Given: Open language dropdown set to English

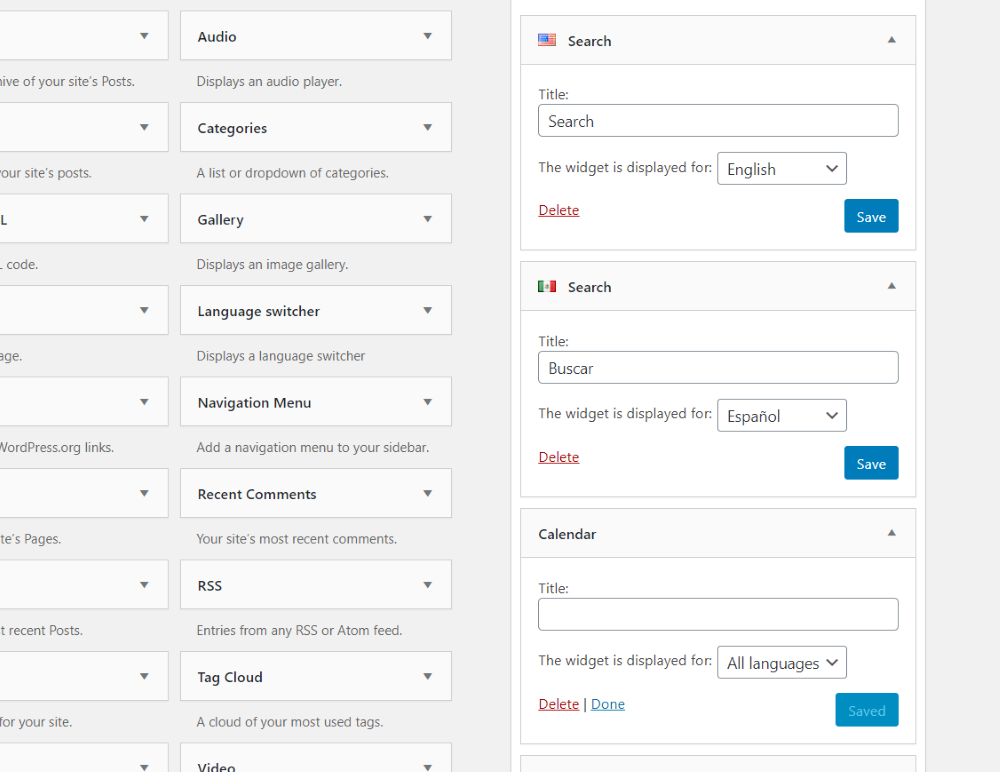Looking at the screenshot, I should point(781,169).
